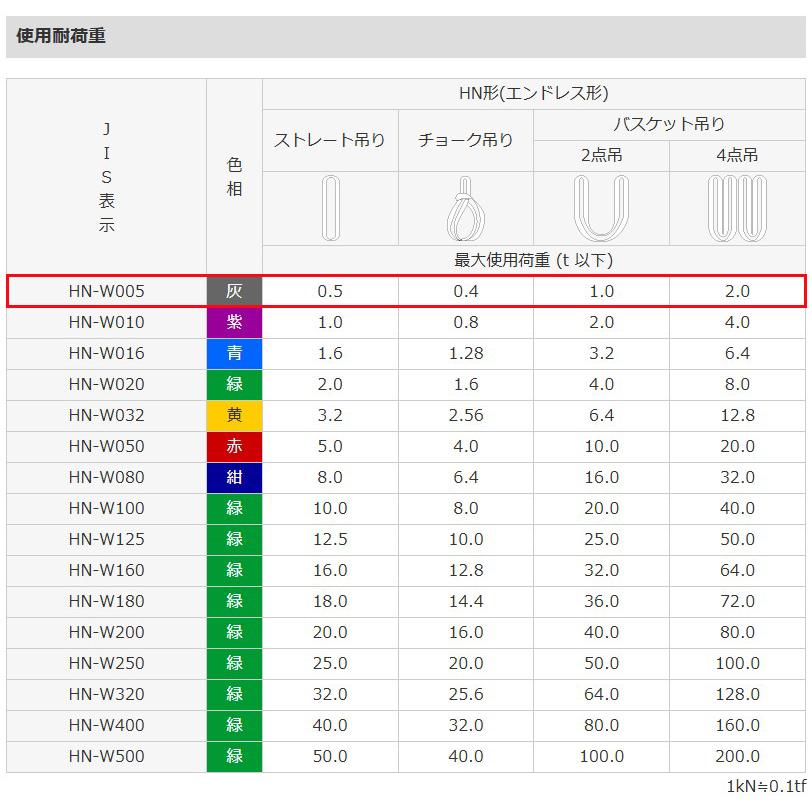
Task: Select the 2点吊 basket sling icon
Action: [x=601, y=207]
